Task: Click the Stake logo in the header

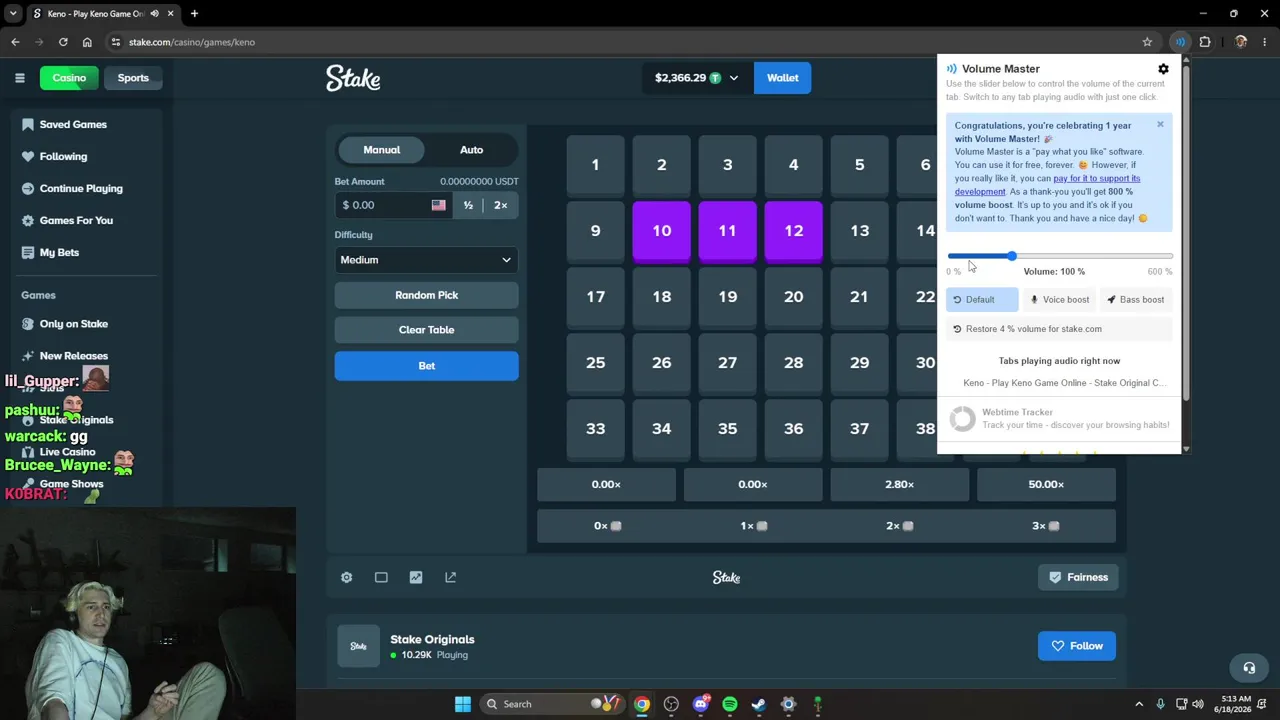Action: (x=353, y=78)
